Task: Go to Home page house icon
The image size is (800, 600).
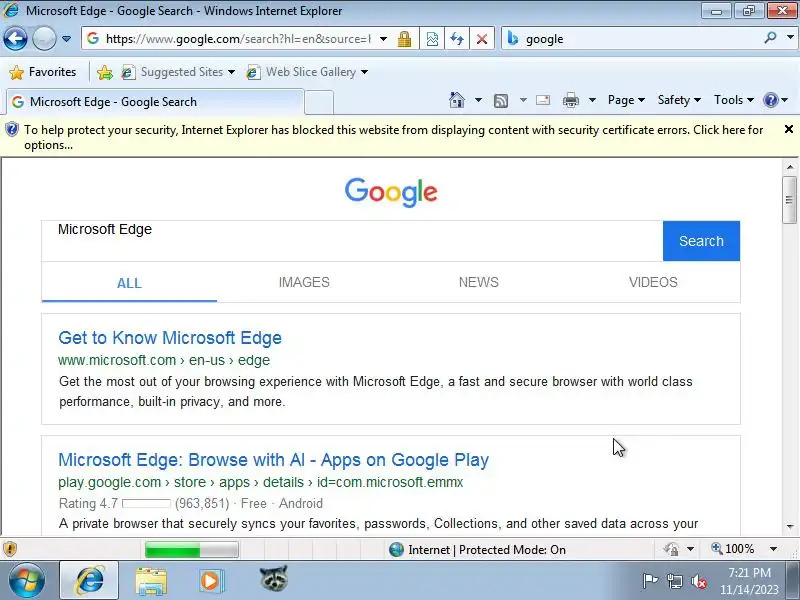Action: 457,100
